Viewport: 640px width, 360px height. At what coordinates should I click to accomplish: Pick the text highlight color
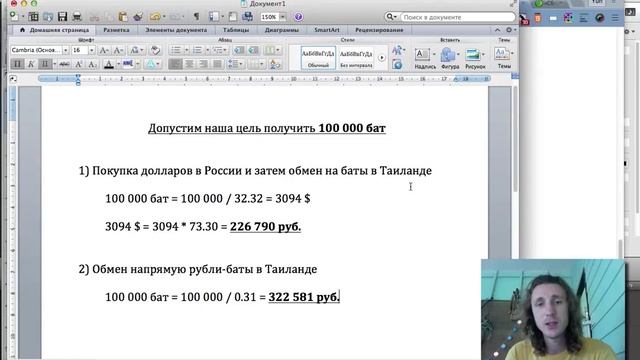coord(128,64)
